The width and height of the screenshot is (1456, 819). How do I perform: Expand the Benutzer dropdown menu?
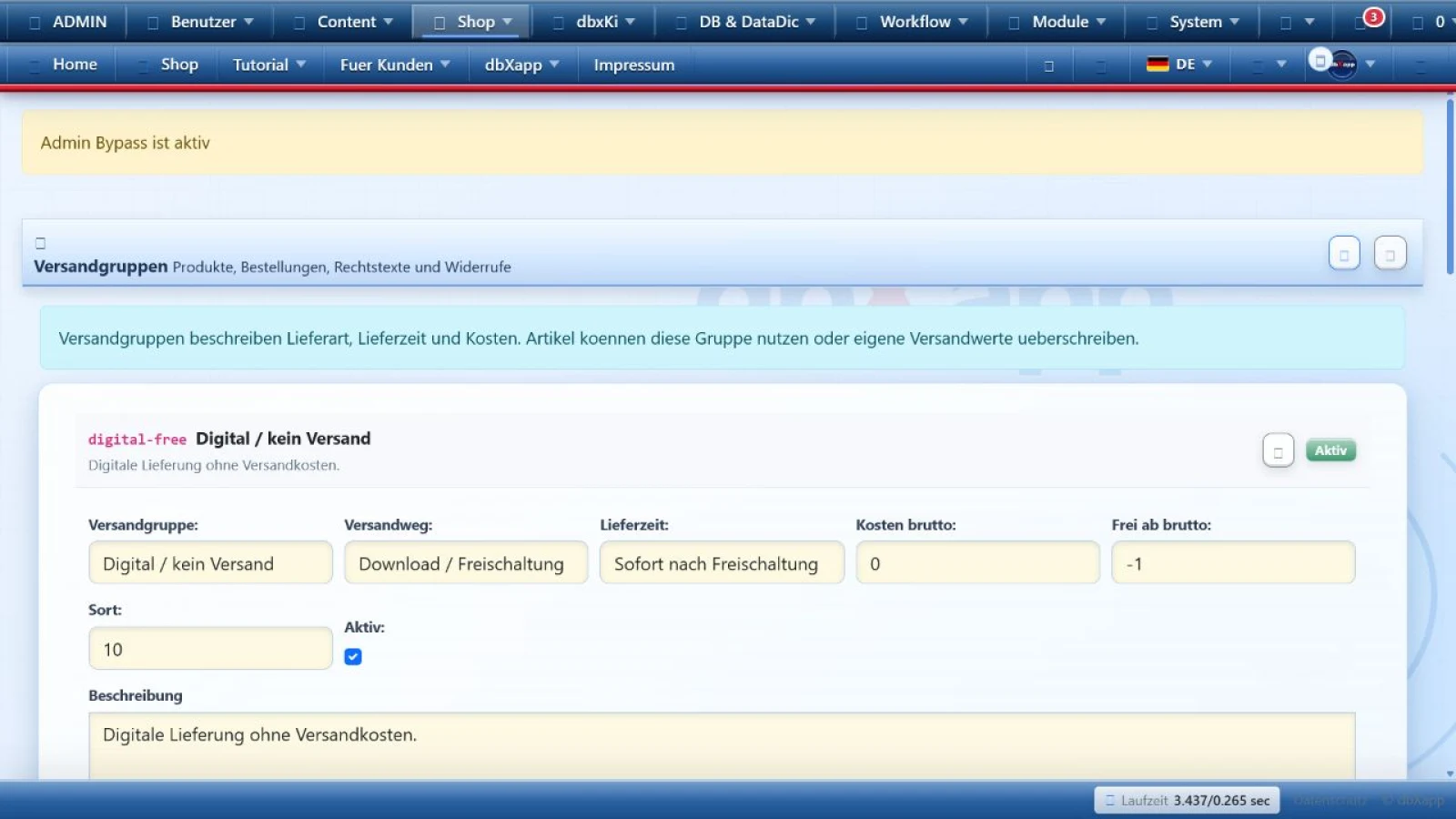point(202,22)
